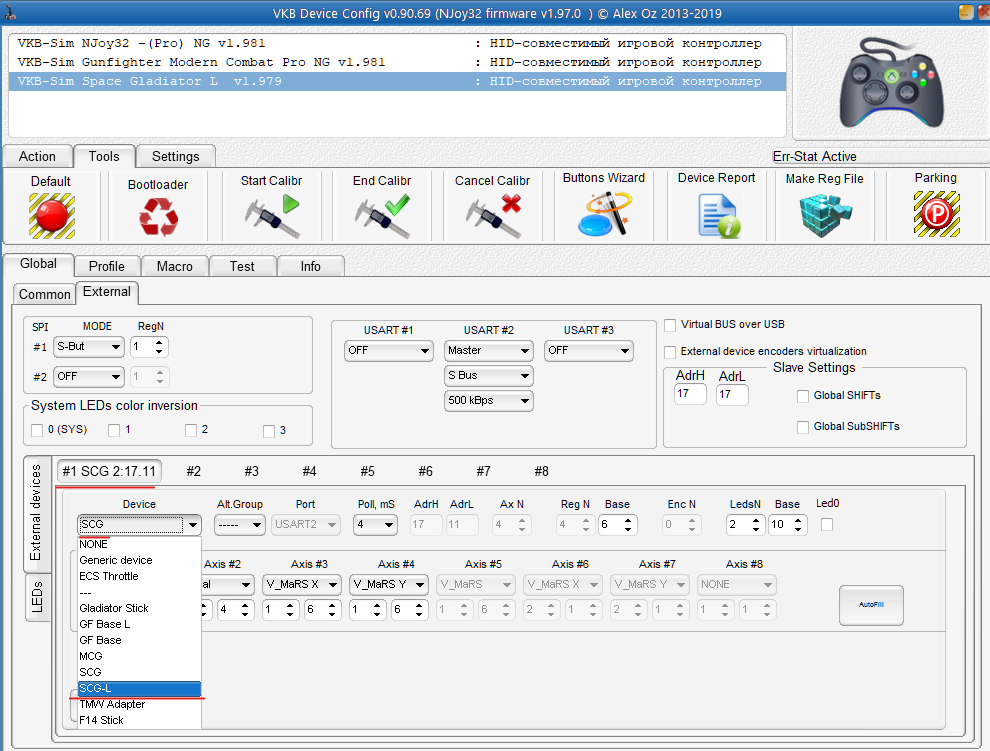990x751 pixels.
Task: Toggle External device encoders virtualization
Action: (x=670, y=352)
